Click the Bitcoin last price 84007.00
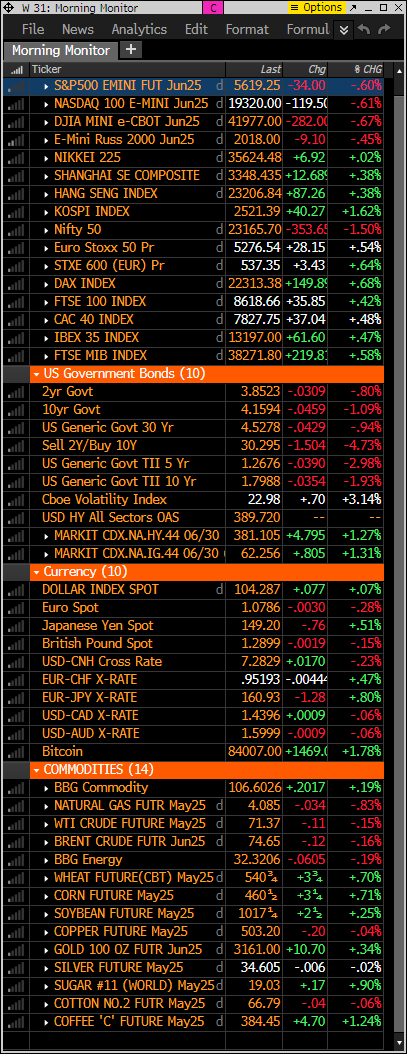407x1054 pixels. (255, 752)
